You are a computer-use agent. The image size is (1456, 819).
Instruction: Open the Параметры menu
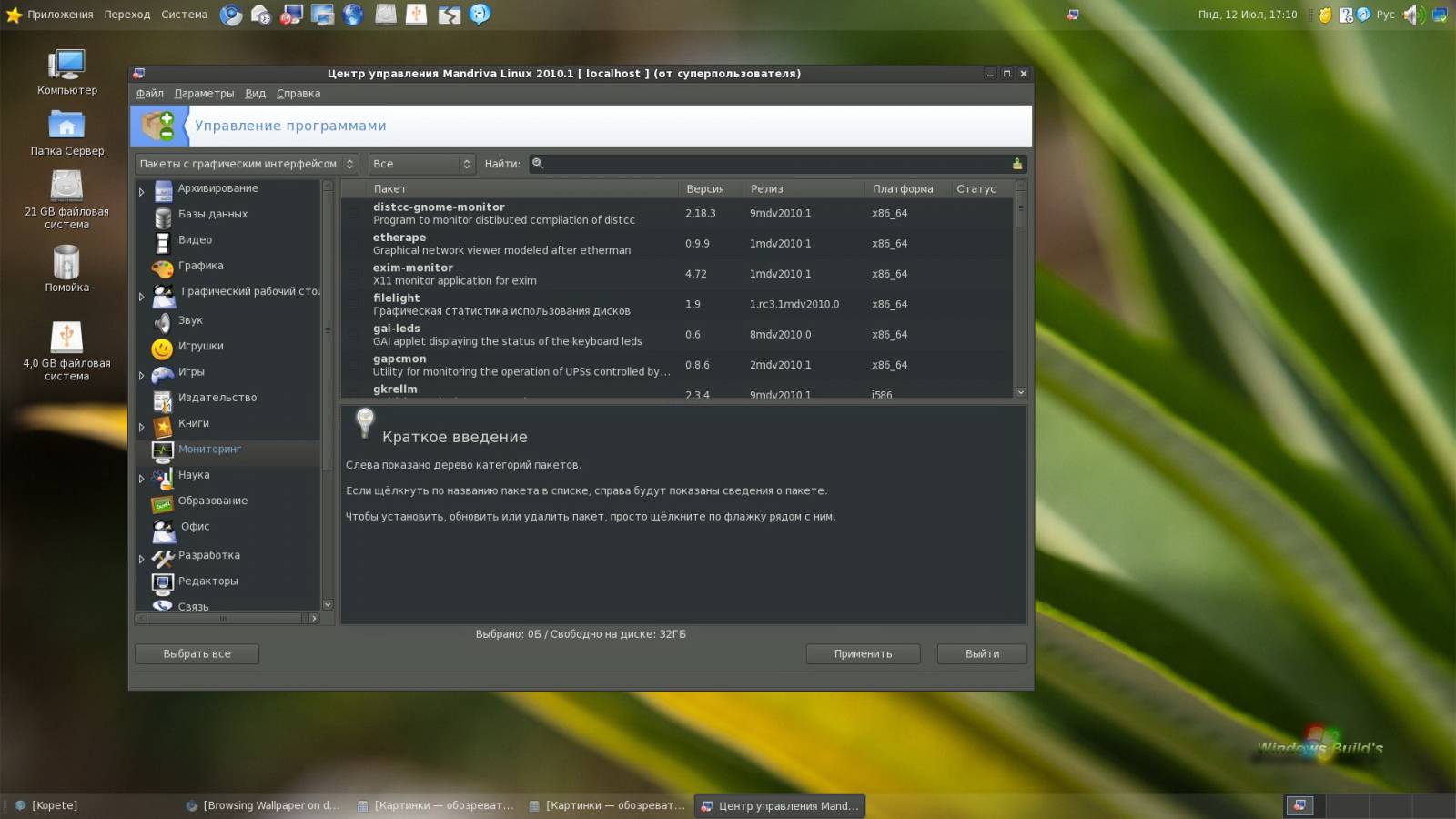(x=204, y=94)
